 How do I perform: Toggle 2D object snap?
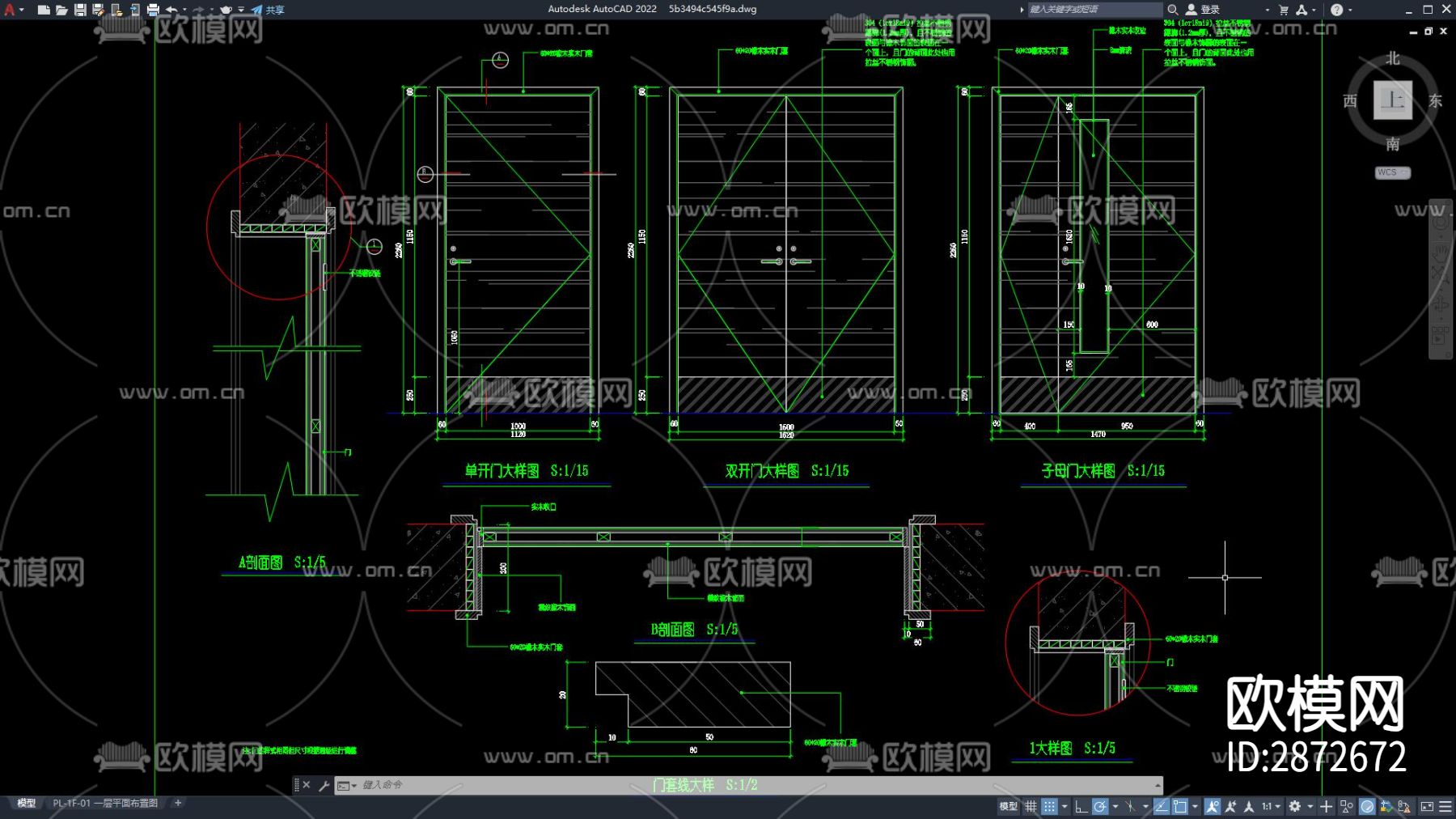[1180, 807]
